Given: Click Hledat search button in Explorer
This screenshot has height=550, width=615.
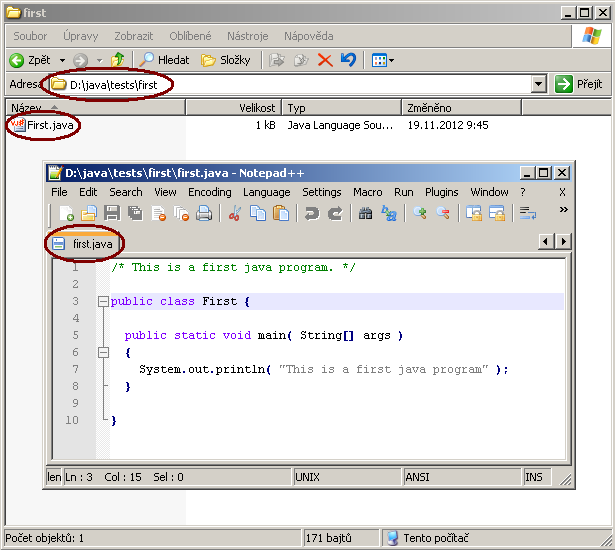Looking at the screenshot, I should [x=164, y=60].
